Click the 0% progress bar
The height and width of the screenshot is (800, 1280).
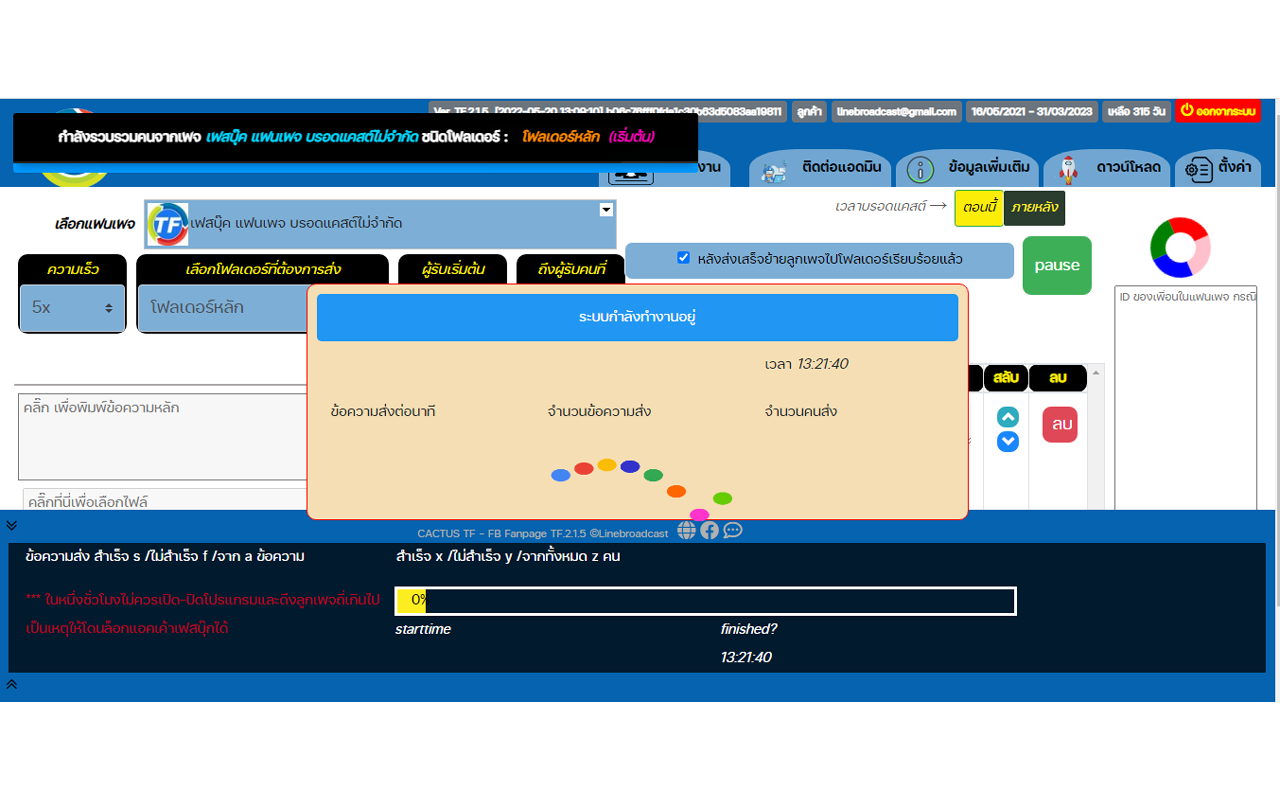point(705,601)
